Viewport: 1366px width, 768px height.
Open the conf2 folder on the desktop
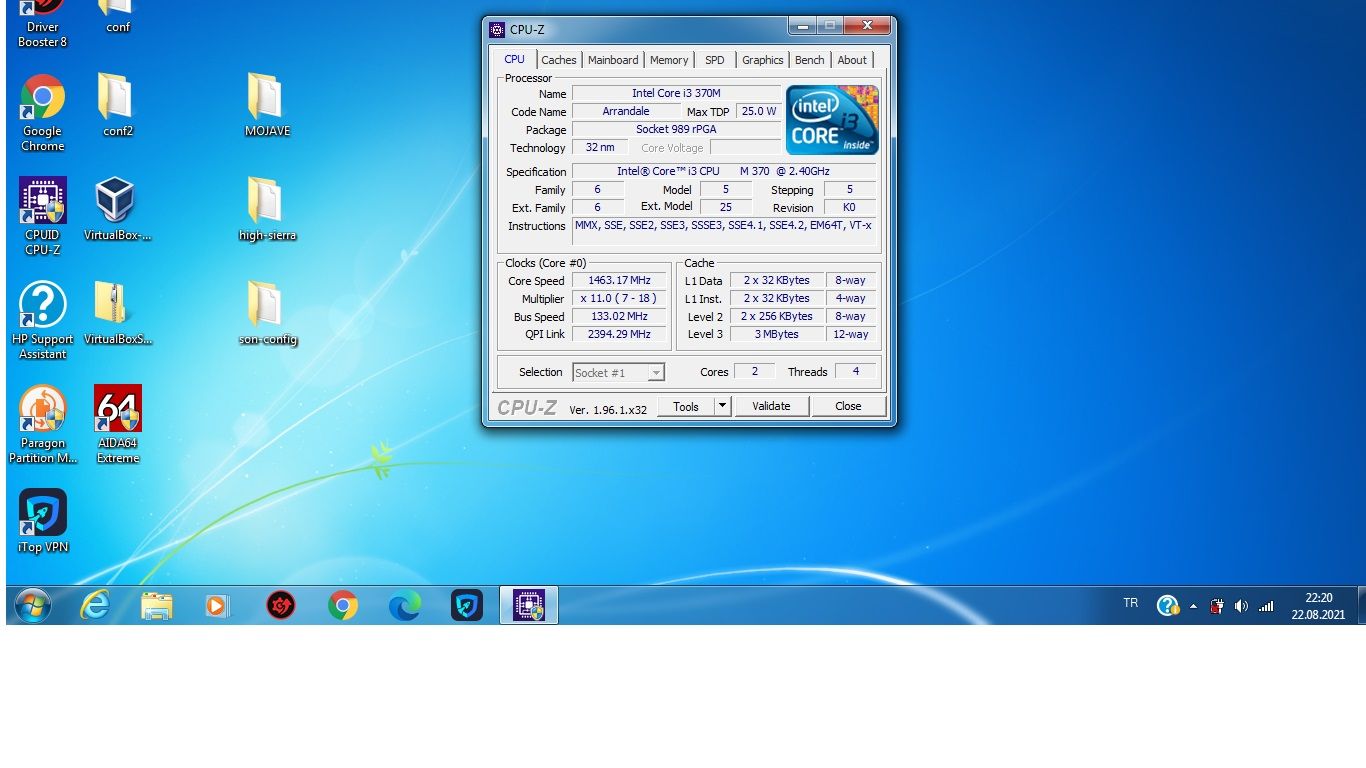118,105
